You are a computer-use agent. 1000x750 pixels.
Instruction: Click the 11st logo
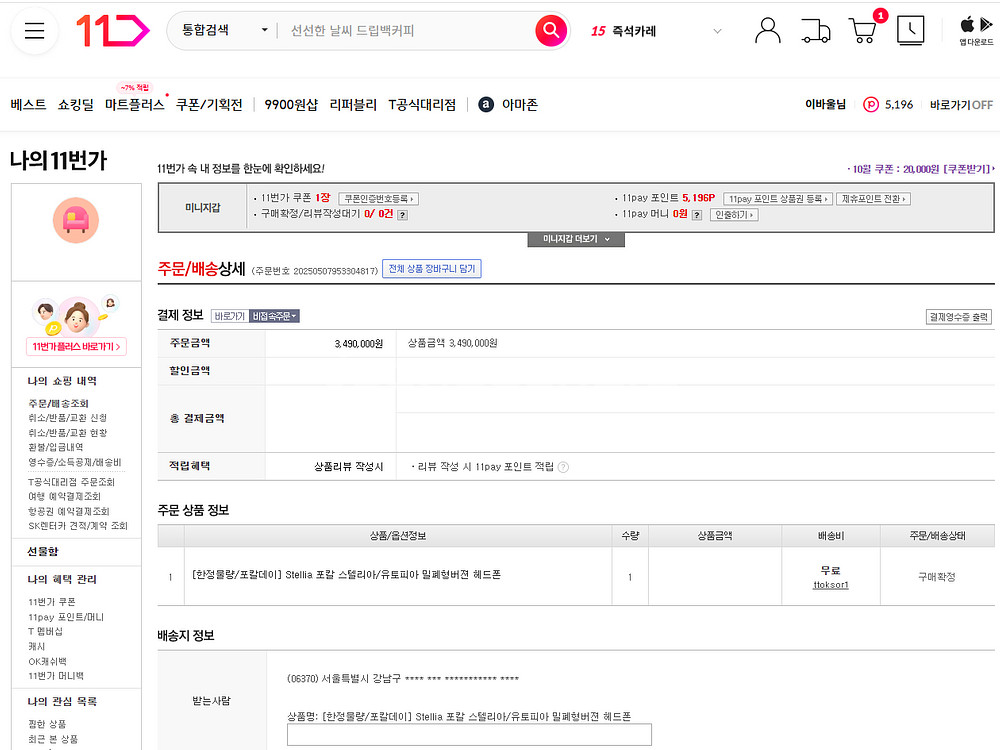tap(112, 31)
